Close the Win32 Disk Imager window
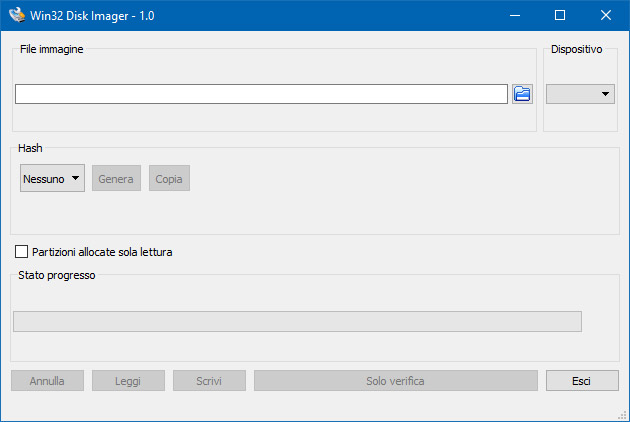The width and height of the screenshot is (630, 422). tap(606, 15)
